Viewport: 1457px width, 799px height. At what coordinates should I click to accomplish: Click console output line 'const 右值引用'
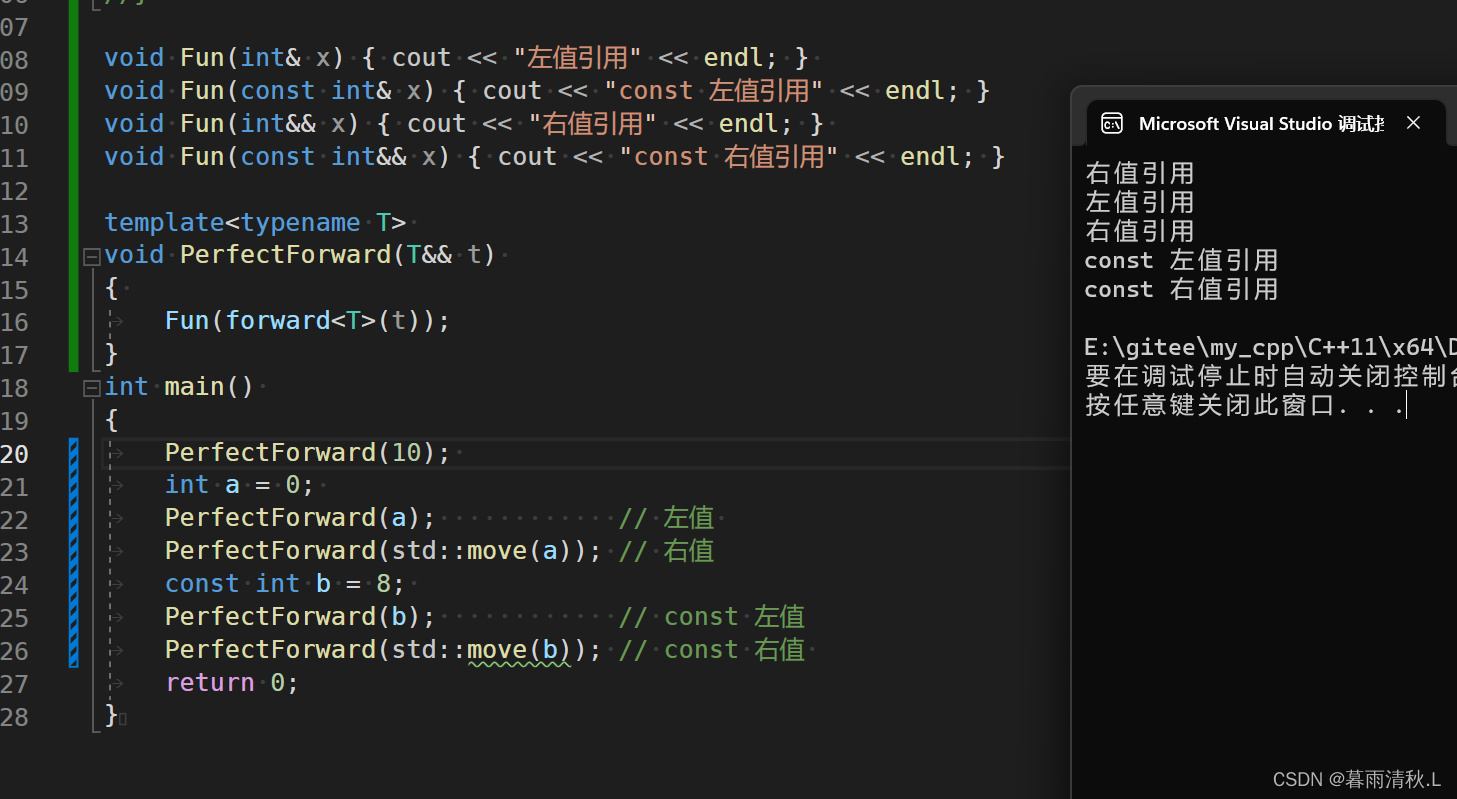tap(1182, 290)
